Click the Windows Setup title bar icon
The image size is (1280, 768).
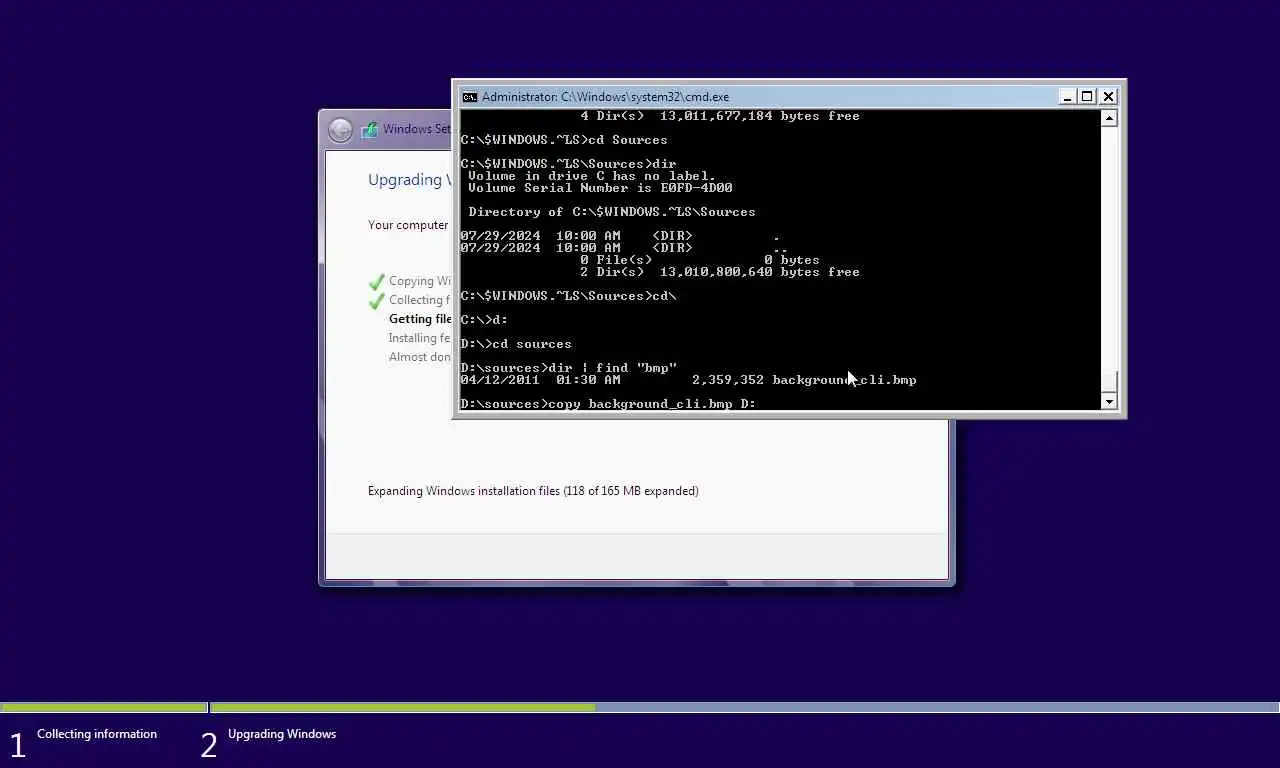(369, 129)
